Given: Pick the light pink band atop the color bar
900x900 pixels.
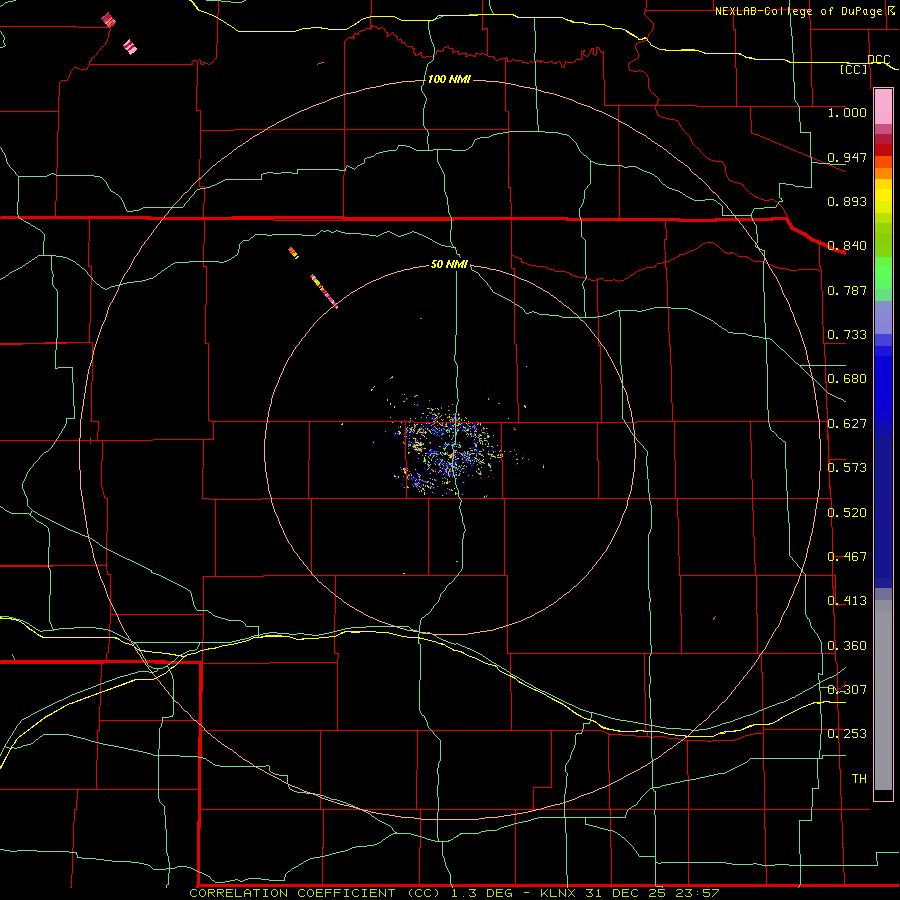Looking at the screenshot, I should pos(883,107).
